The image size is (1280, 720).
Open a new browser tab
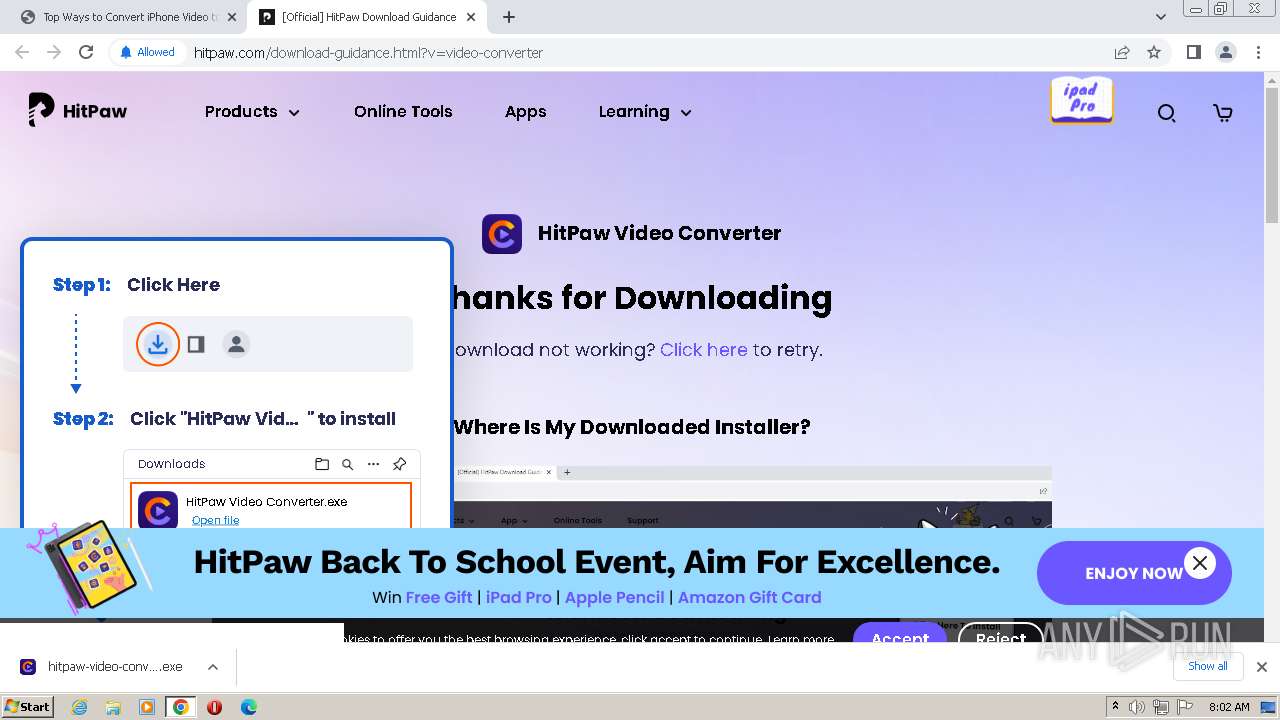(509, 17)
